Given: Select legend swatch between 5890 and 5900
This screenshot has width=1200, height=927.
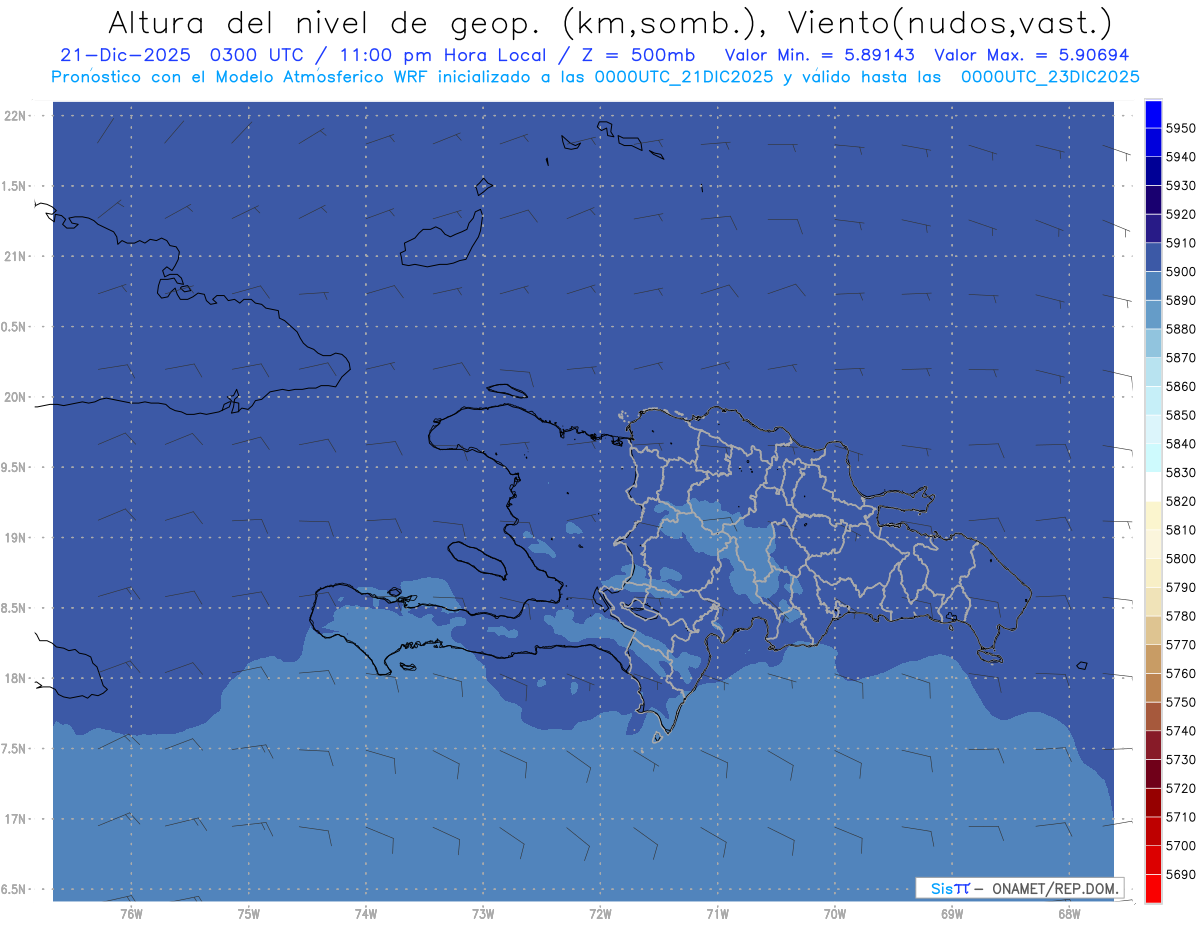Looking at the screenshot, I should (x=1153, y=286).
